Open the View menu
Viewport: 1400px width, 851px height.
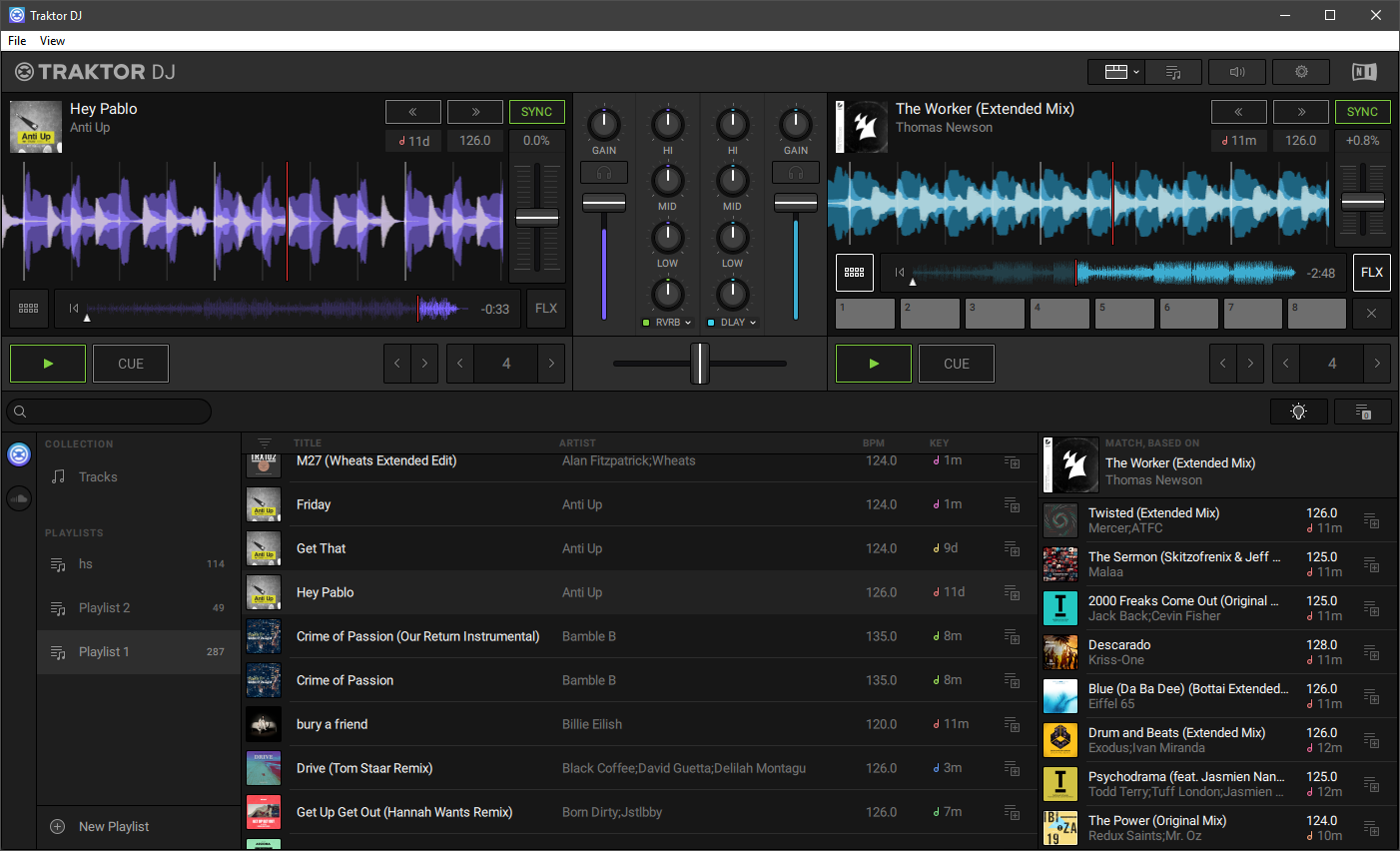pos(52,41)
